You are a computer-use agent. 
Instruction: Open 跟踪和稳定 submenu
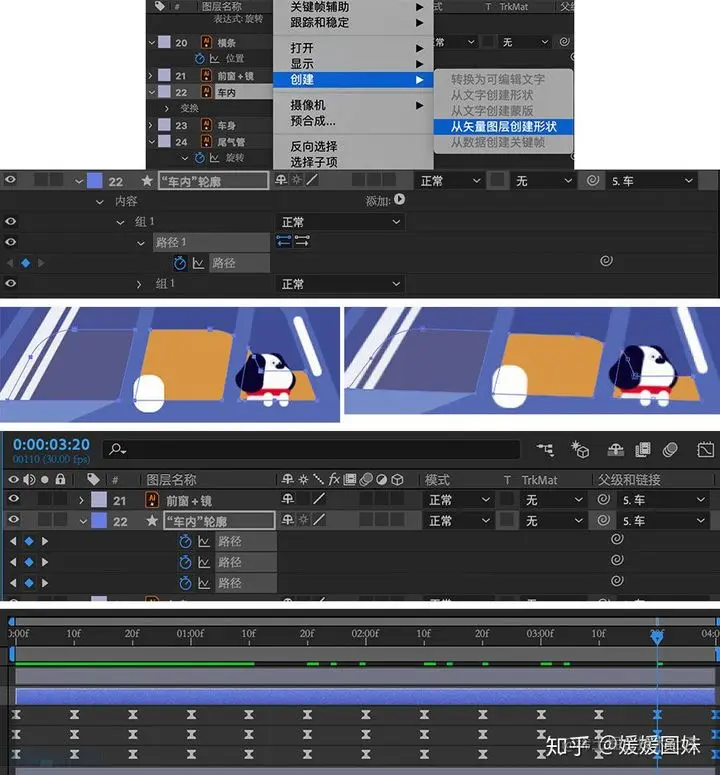click(x=355, y=23)
